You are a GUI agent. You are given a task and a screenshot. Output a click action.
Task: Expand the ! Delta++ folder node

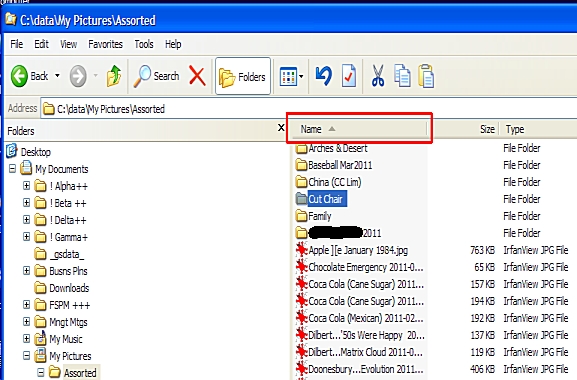click(x=26, y=219)
